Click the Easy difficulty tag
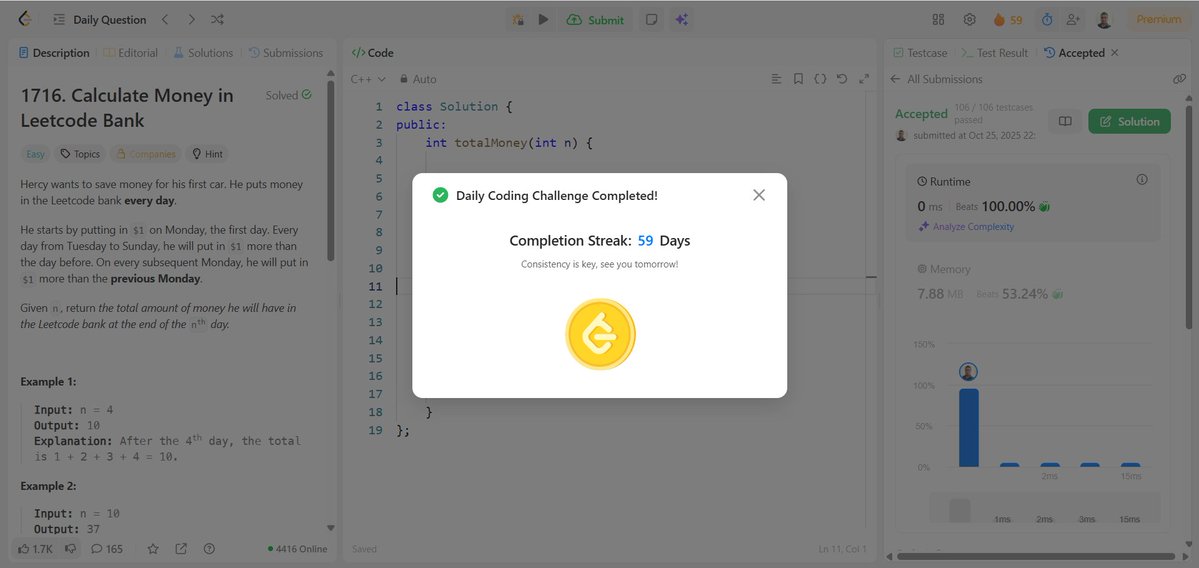 pos(36,154)
